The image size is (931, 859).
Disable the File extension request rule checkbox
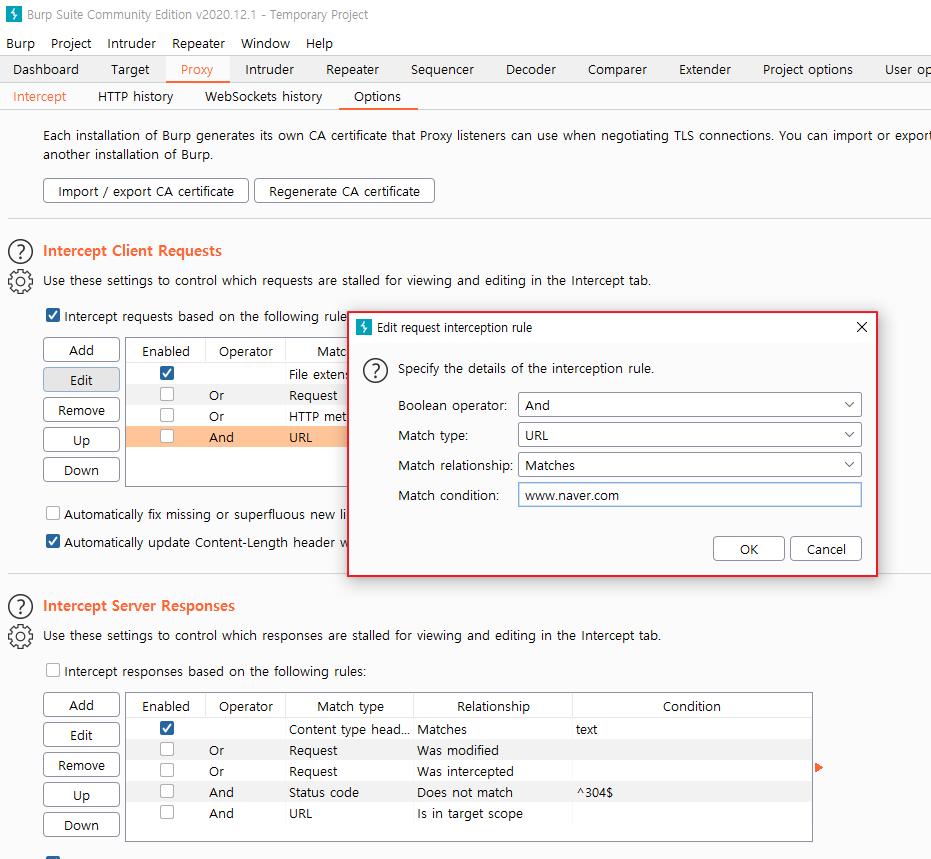[x=167, y=373]
